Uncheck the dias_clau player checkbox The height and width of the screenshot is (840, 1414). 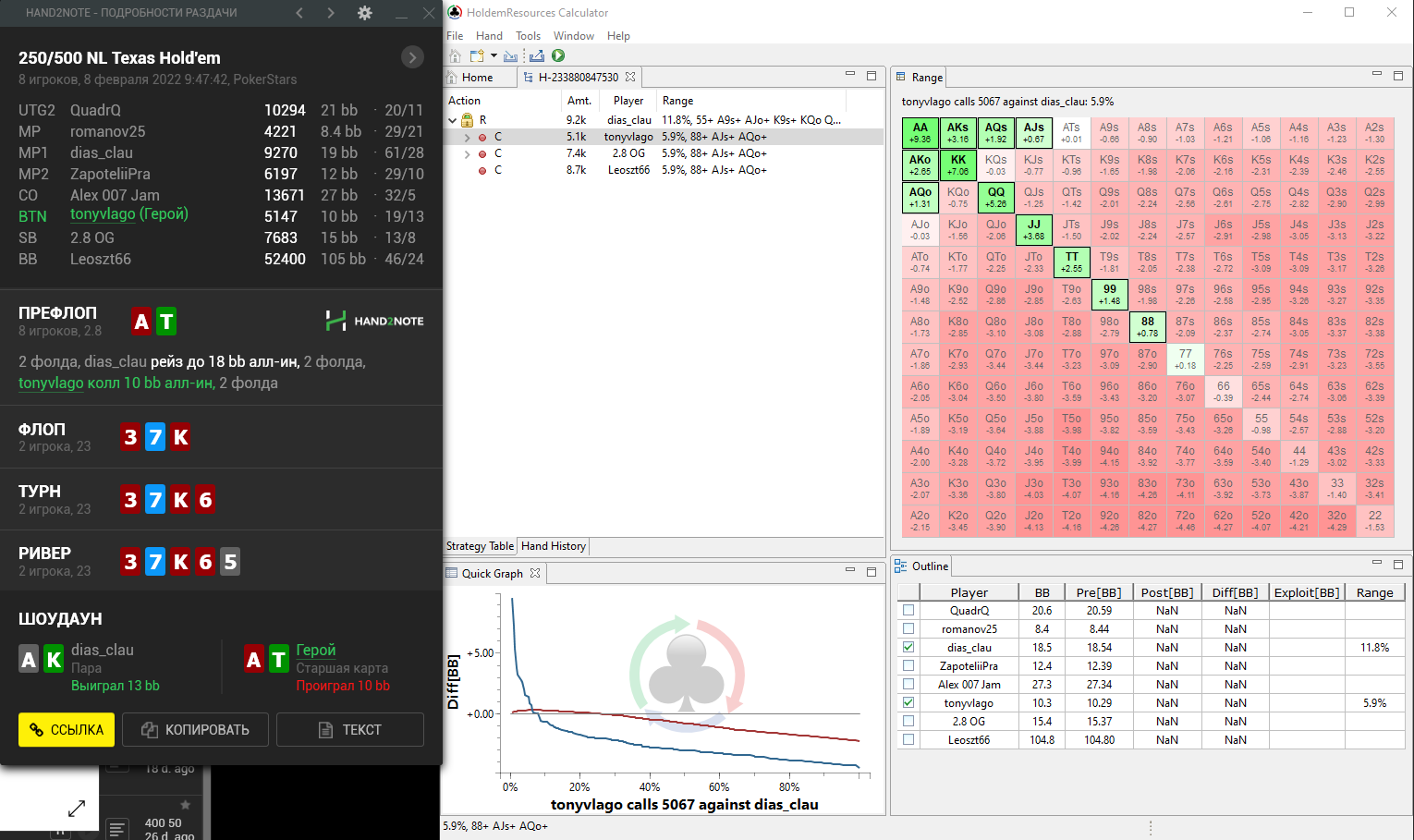pyautogui.click(x=908, y=647)
